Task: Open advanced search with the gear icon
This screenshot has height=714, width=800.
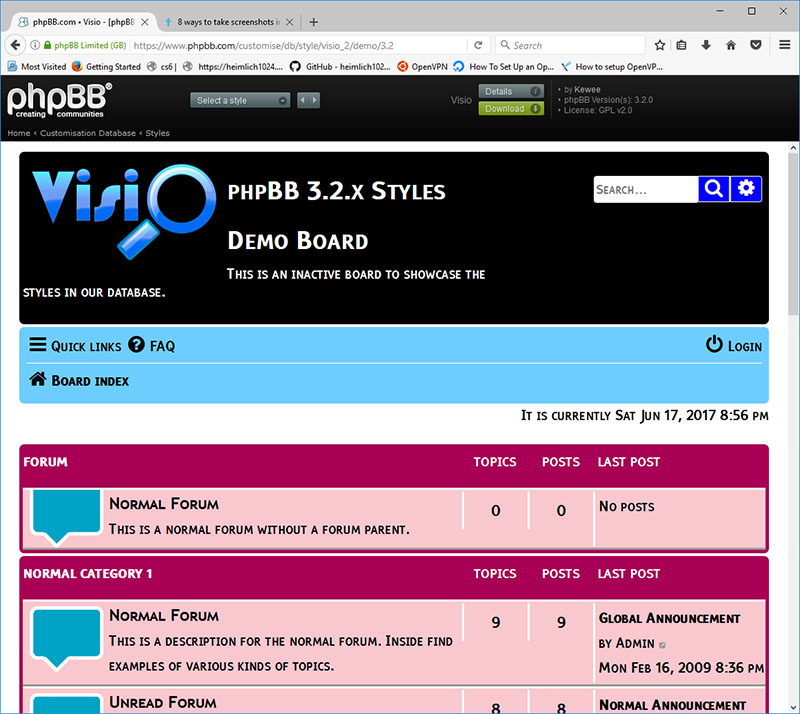Action: (x=746, y=189)
